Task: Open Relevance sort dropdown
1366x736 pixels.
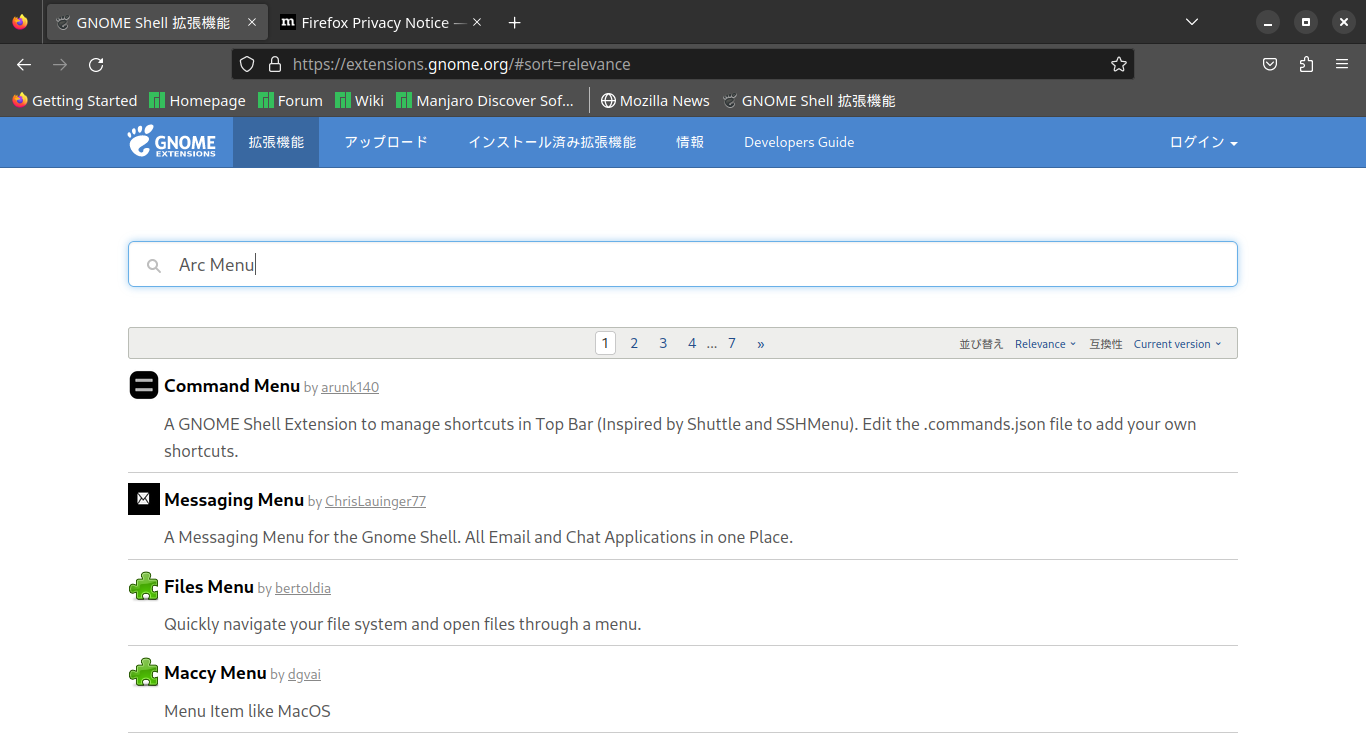Action: (x=1045, y=344)
